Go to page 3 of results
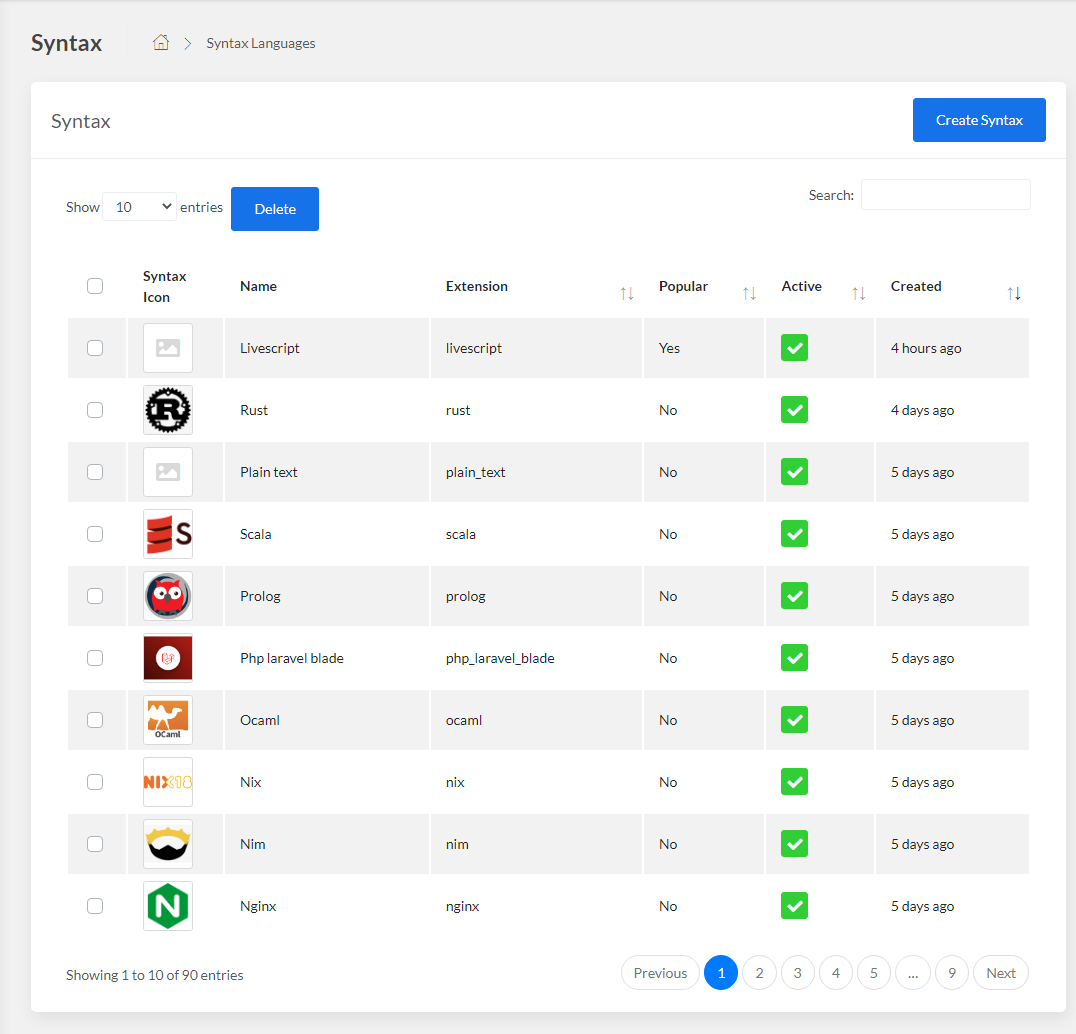 point(797,973)
